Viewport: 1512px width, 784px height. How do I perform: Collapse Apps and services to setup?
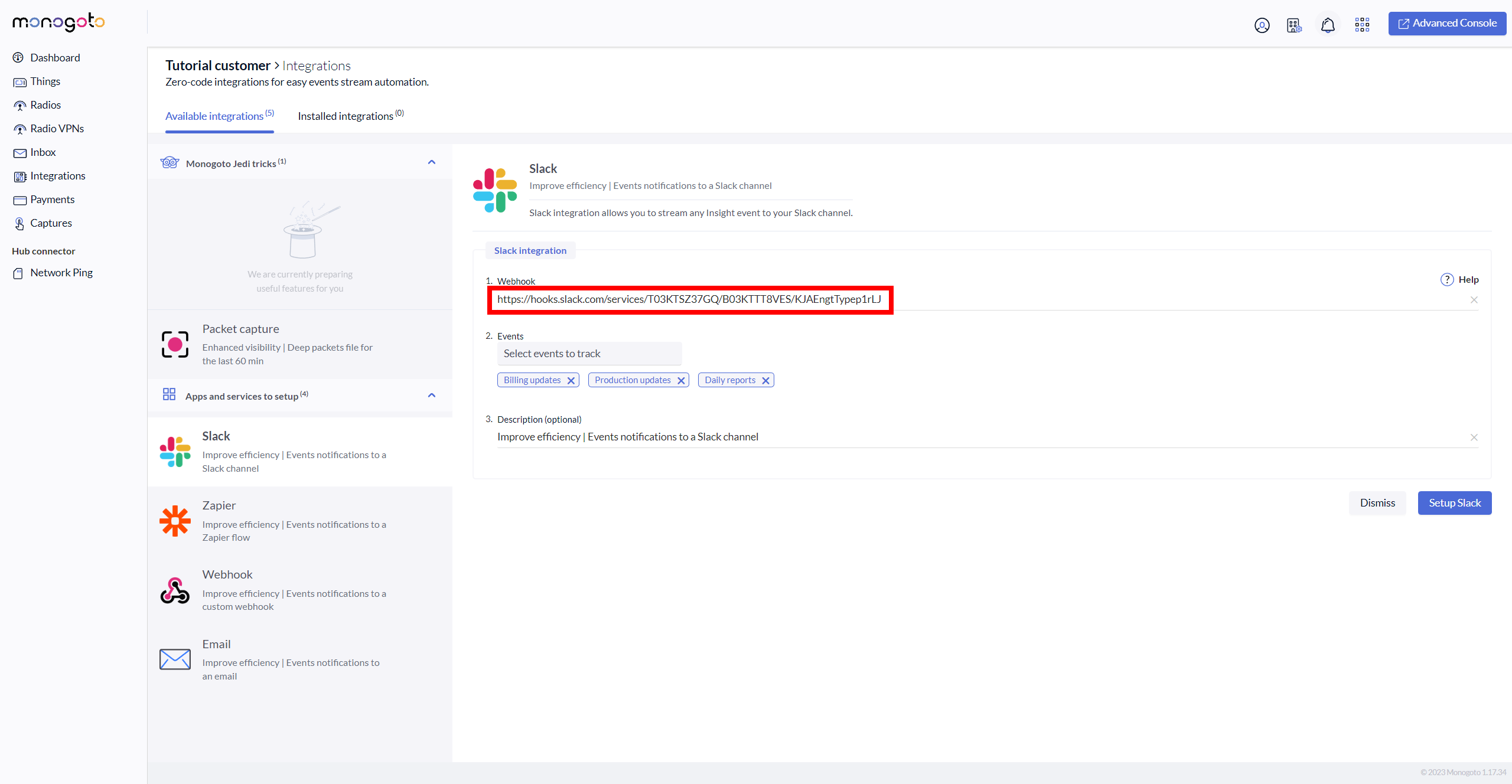(x=432, y=396)
